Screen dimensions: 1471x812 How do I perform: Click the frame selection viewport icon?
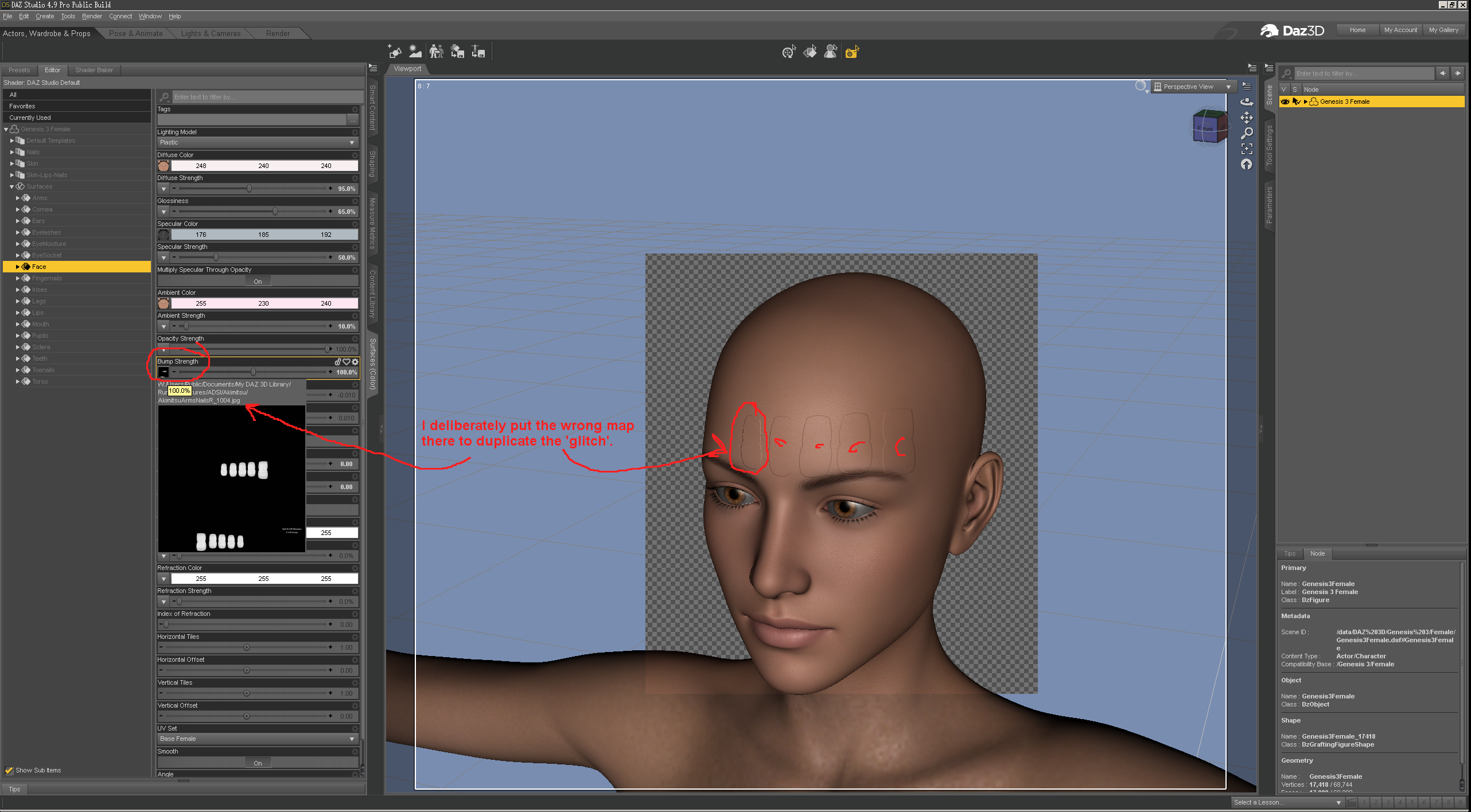[1247, 149]
